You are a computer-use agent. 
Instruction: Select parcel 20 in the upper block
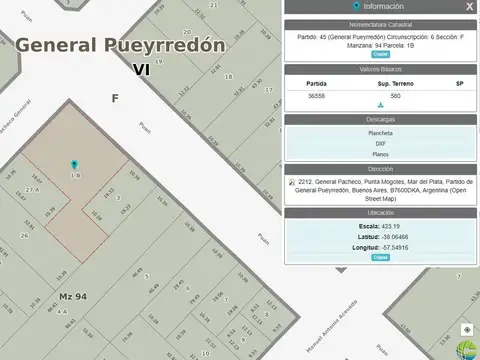[x=187, y=32]
